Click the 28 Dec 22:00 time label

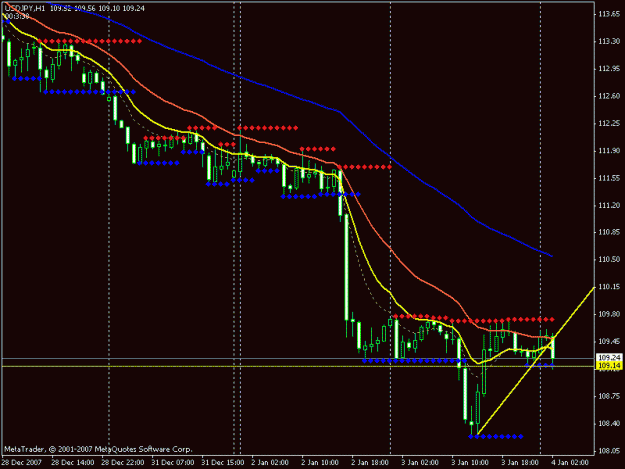(x=123, y=462)
